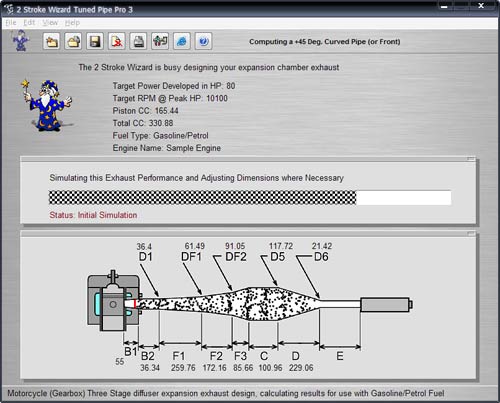The height and width of the screenshot is (403, 500).
Task: Click the 117.72 value above D5
Action: point(281,246)
